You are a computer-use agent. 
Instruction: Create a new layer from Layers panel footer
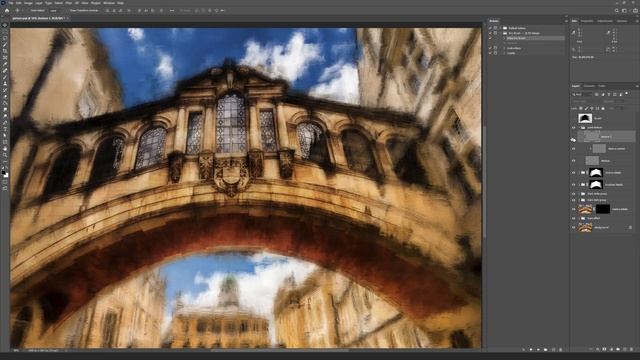tap(624, 349)
